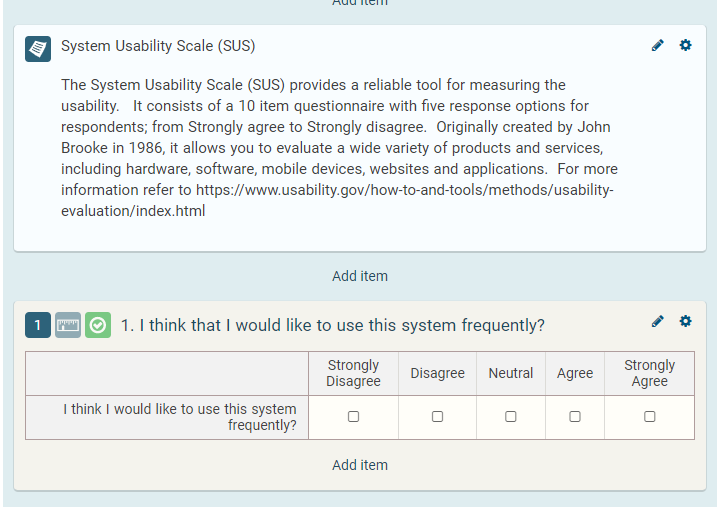Edit question 1 using its pencil icon

click(x=657, y=321)
